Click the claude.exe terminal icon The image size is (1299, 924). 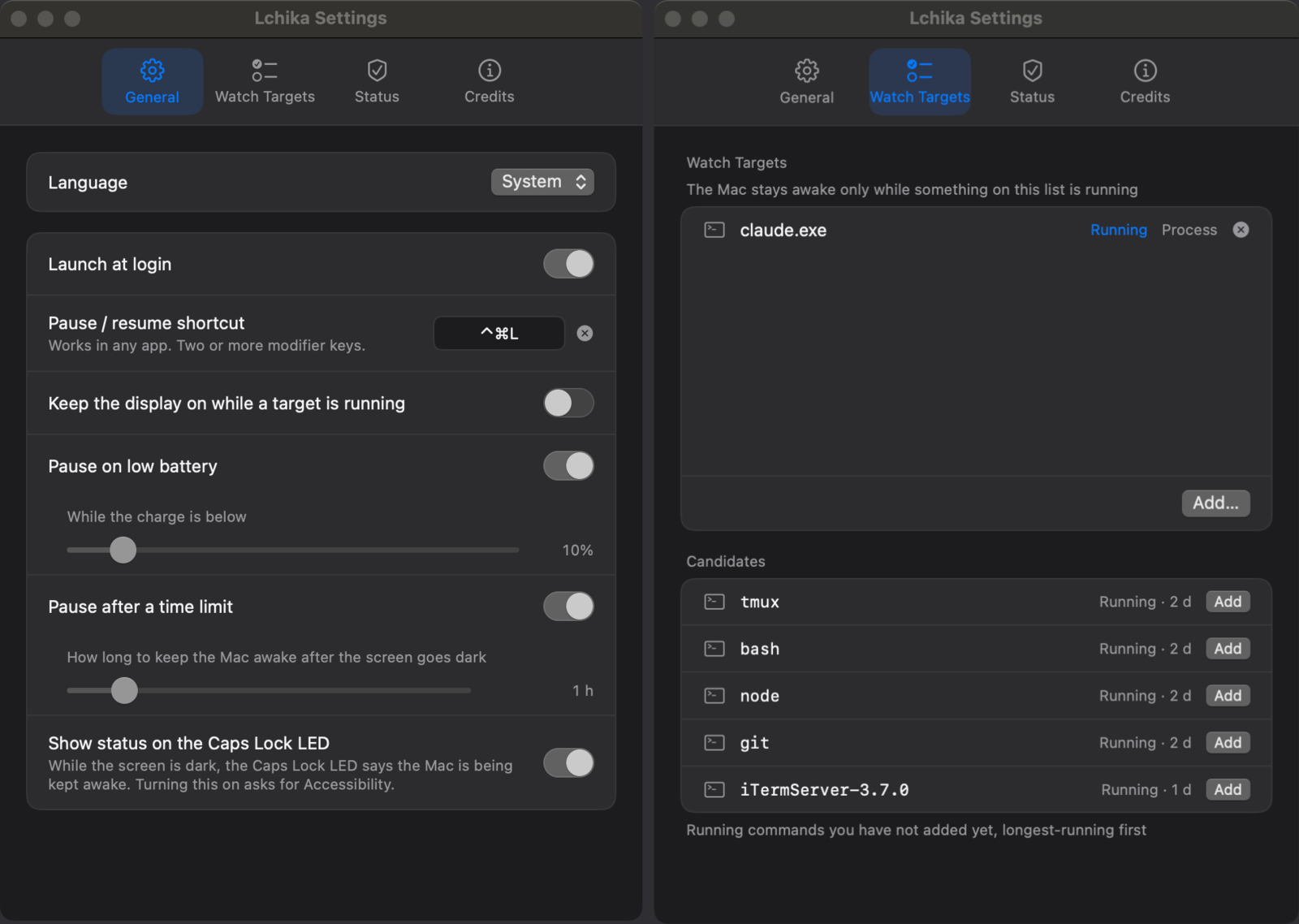[714, 230]
